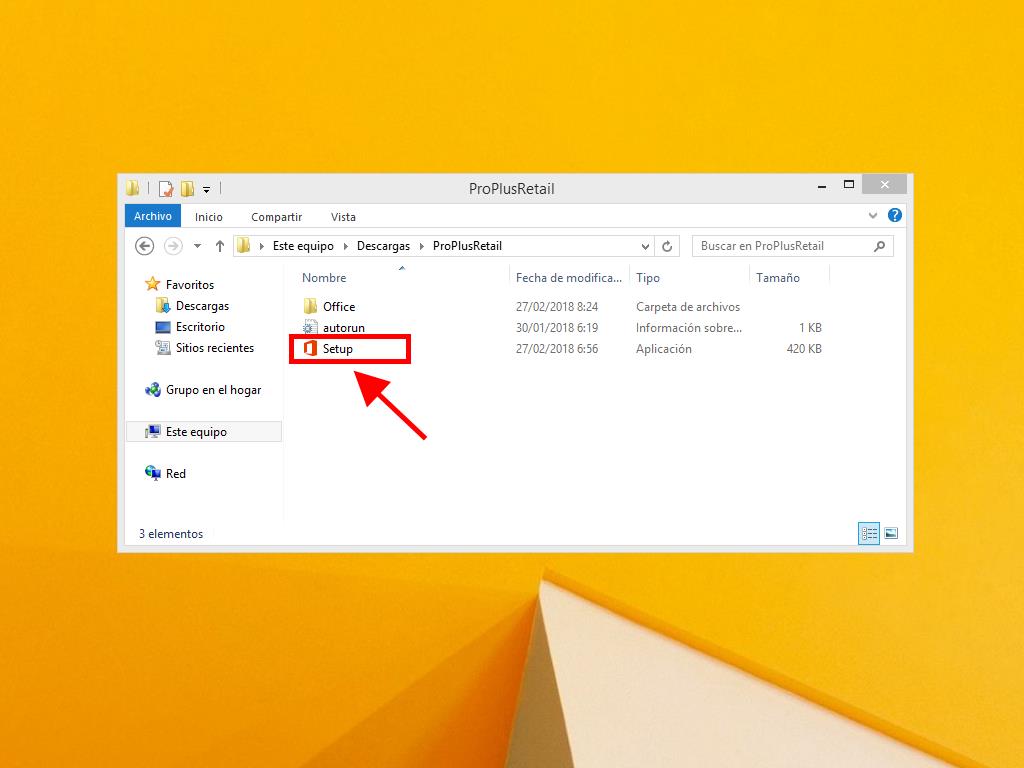Click New folder icon in quick access toolbar

point(187,188)
